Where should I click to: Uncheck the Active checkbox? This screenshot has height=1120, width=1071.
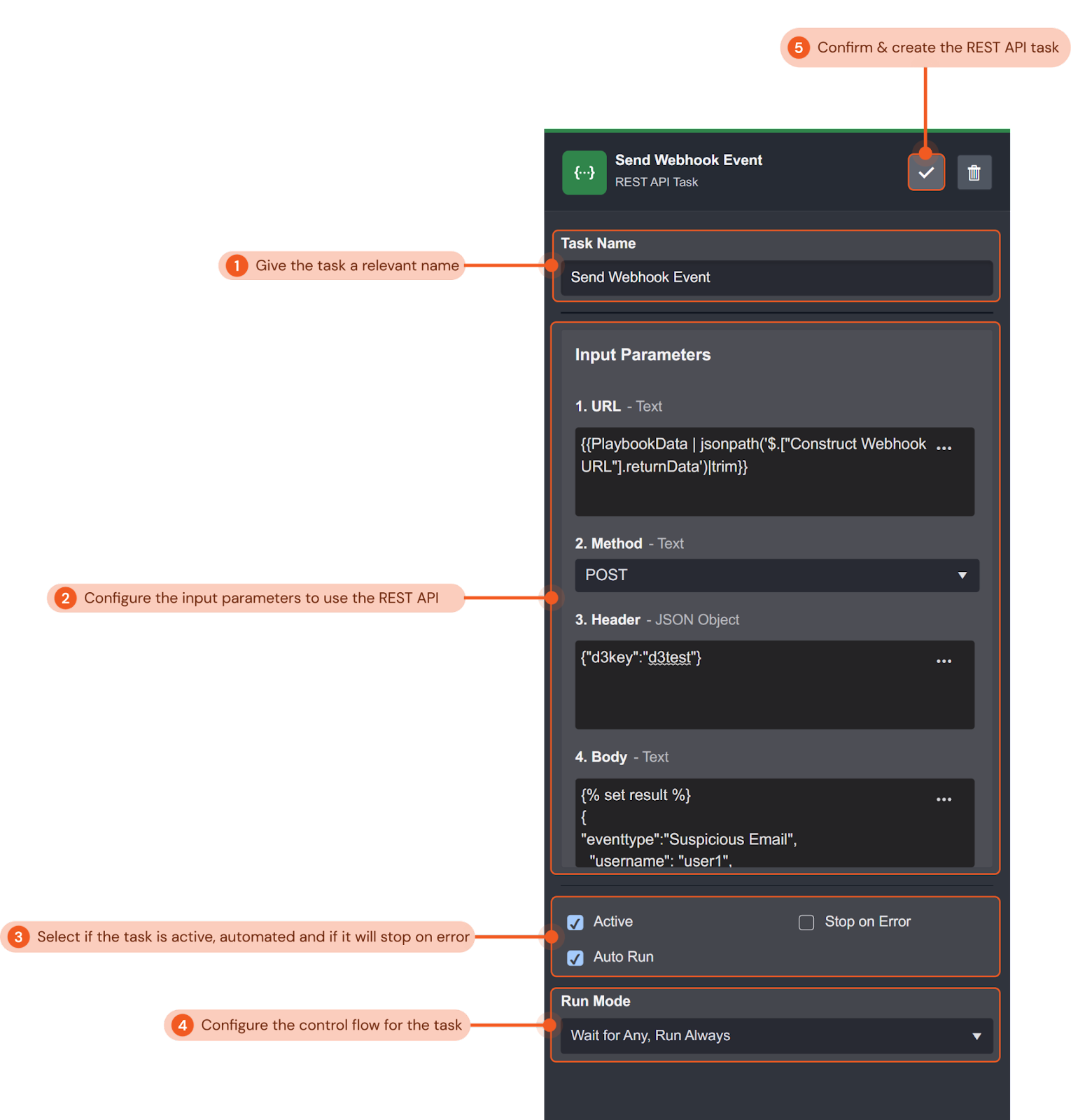click(x=575, y=923)
